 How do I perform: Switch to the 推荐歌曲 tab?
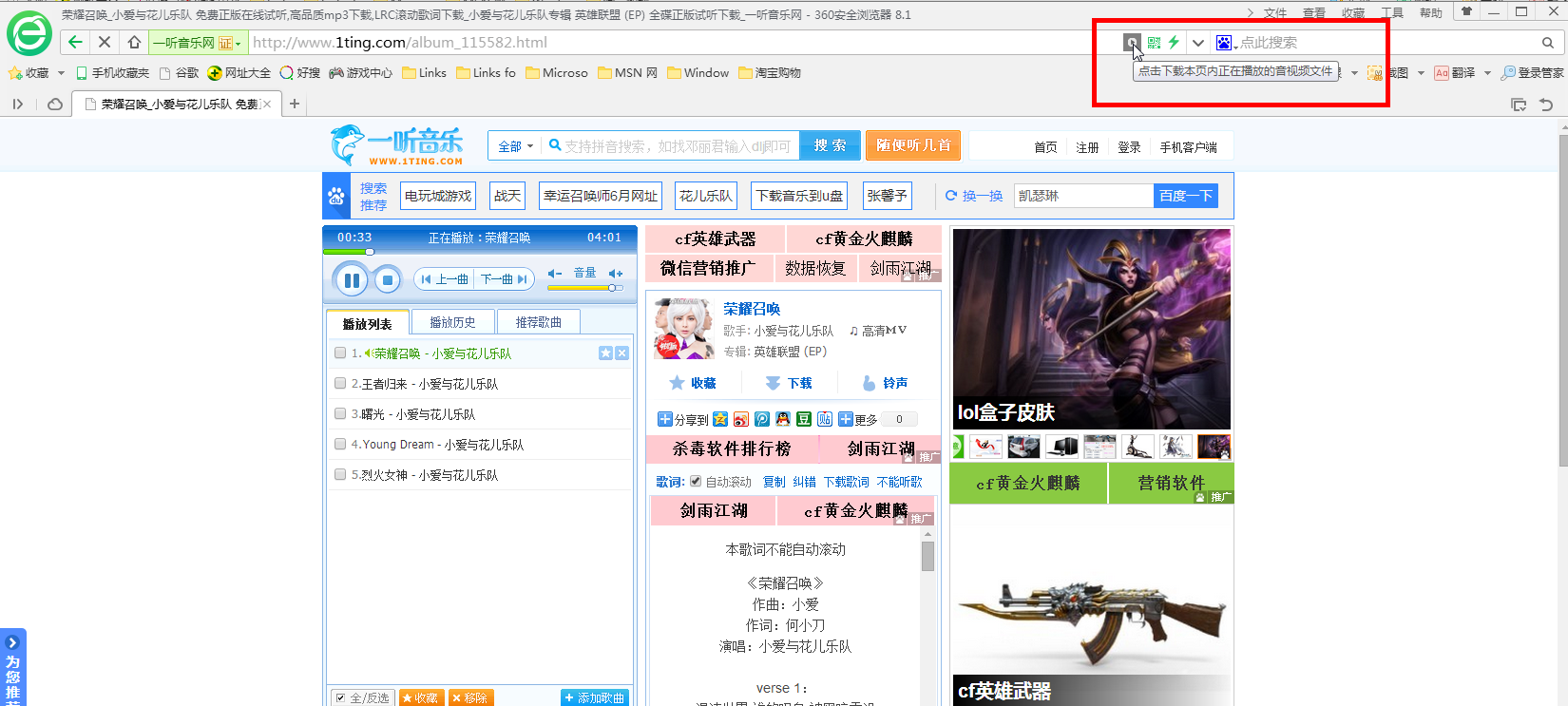(538, 322)
